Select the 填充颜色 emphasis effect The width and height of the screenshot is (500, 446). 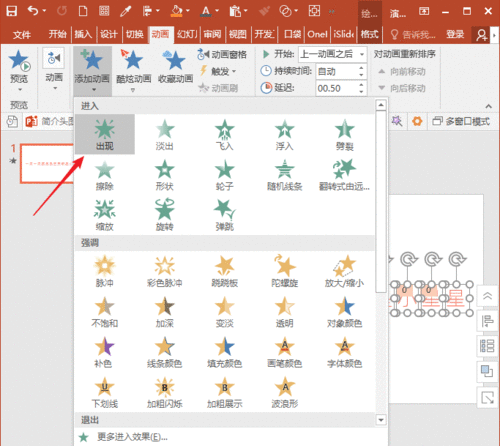tap(225, 352)
